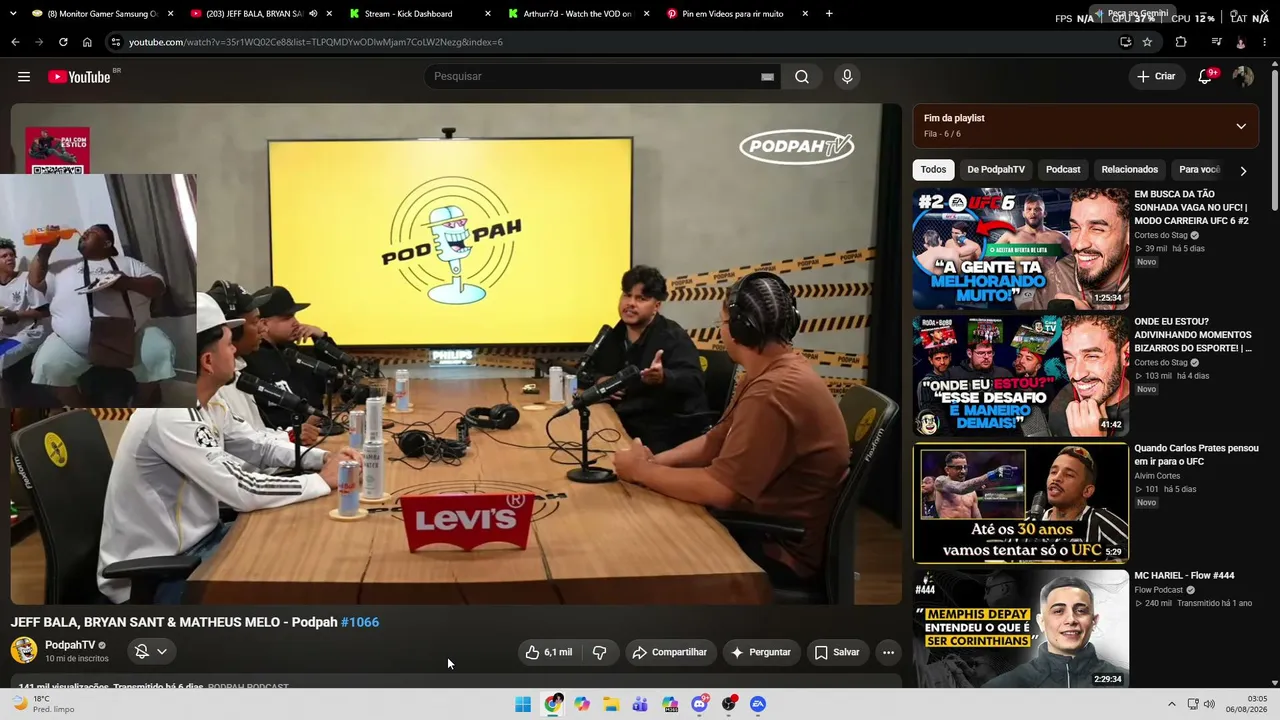Open 'Quando Carlos Prates pensou' video title
Viewport: 1280px width, 720px height.
coord(1196,455)
